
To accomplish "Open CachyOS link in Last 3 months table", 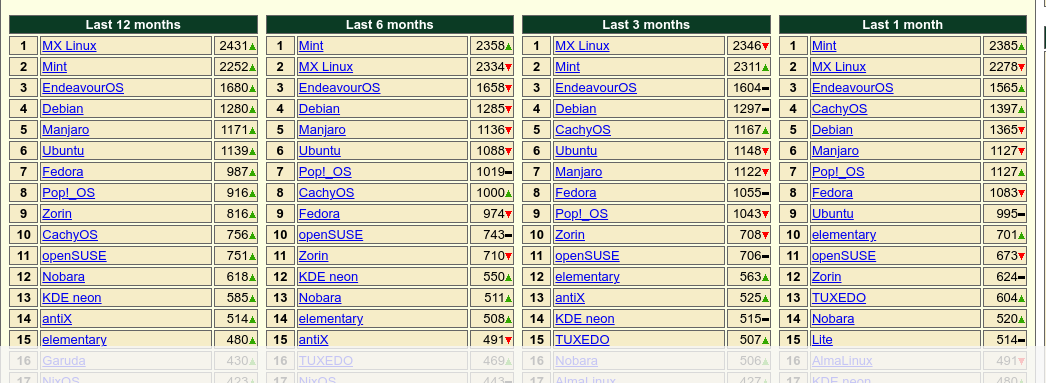I will (583, 130).
